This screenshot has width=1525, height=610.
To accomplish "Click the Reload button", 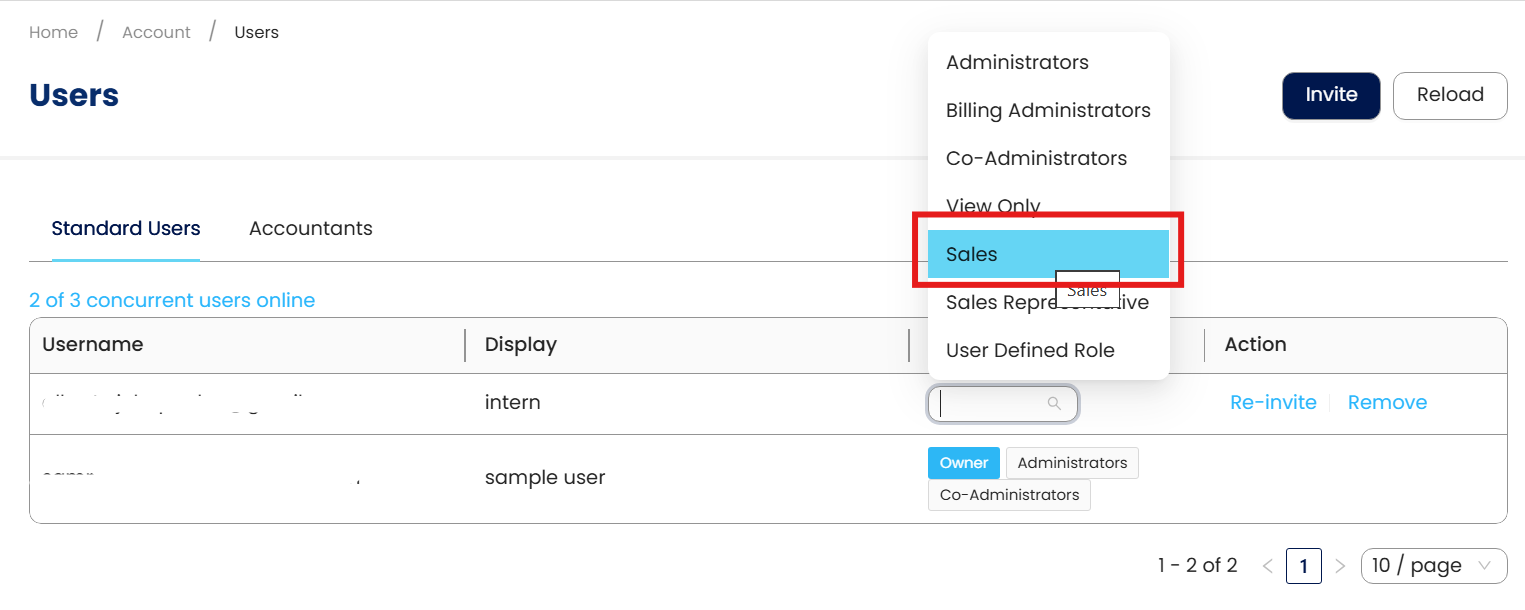I will tap(1449, 95).
